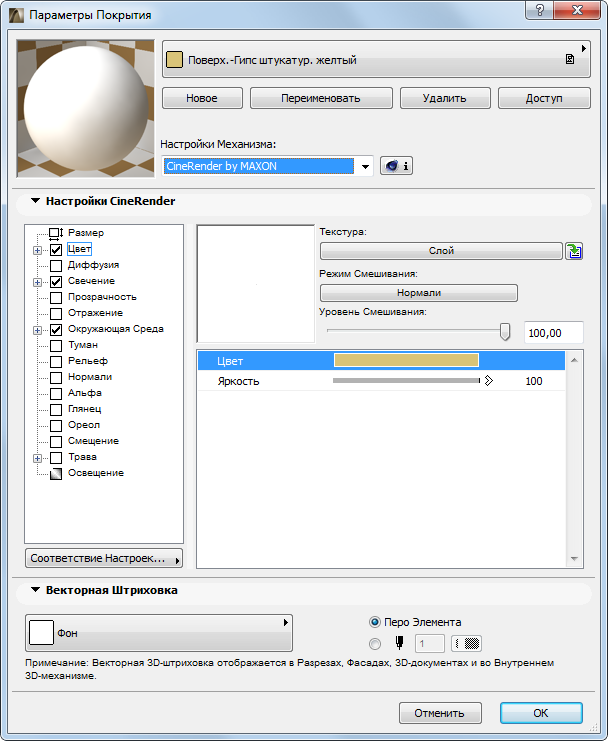Open CineRender engine info icon button
608x741 pixels.
tap(396, 166)
